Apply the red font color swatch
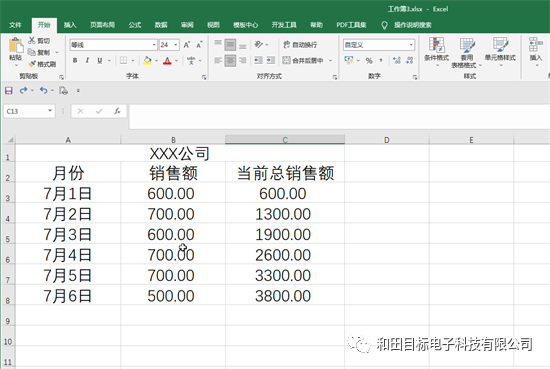This screenshot has width=550, height=369. point(167,61)
